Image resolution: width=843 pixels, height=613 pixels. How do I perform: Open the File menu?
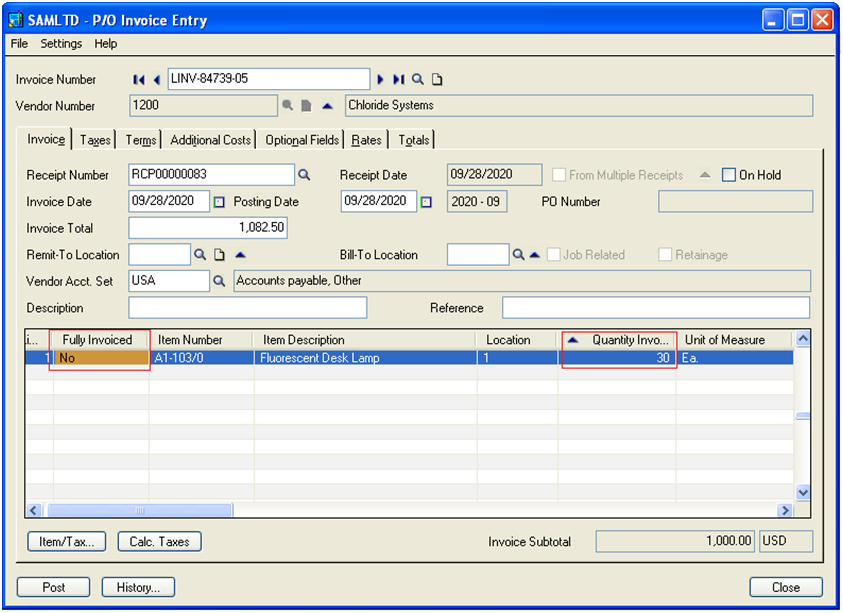pyautogui.click(x=19, y=44)
